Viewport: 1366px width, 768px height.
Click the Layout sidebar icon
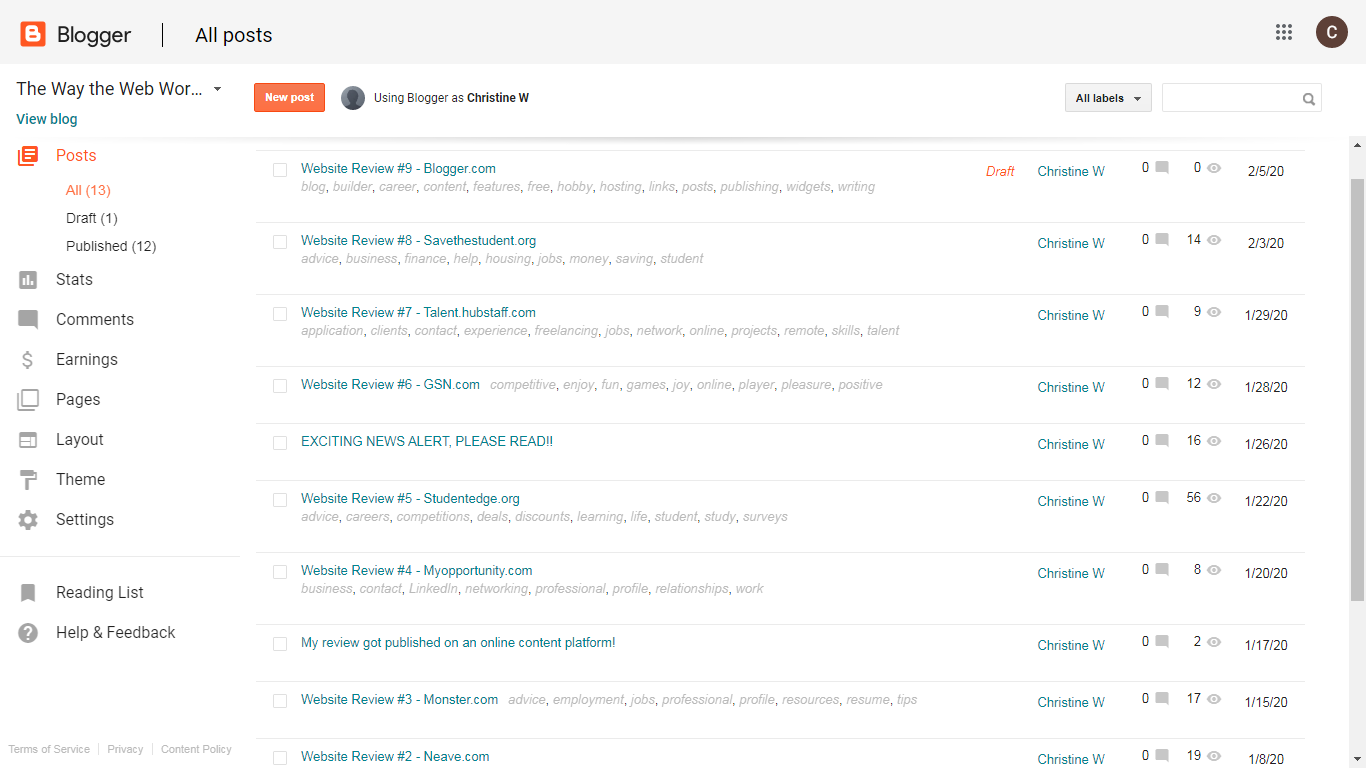click(28, 440)
